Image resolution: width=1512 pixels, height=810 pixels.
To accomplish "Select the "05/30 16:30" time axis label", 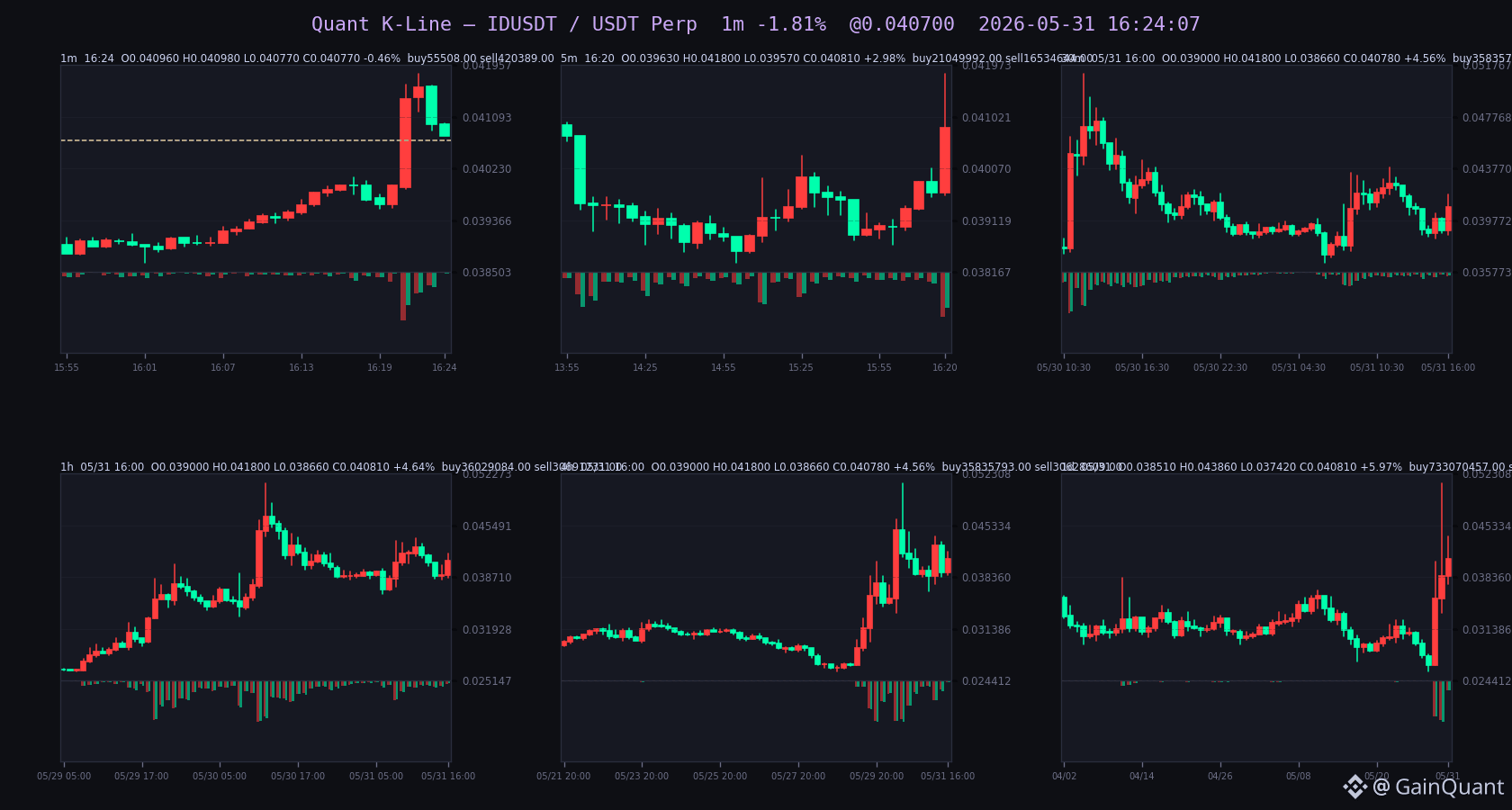I will click(1142, 367).
